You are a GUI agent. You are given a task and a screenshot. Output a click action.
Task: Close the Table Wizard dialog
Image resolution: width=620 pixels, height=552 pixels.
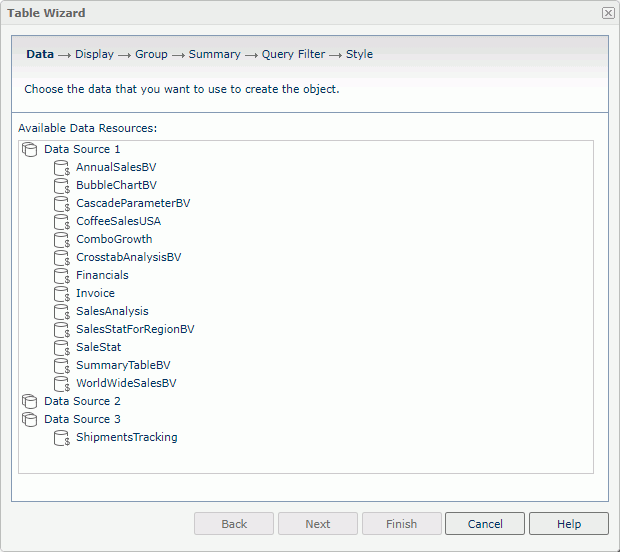608,13
